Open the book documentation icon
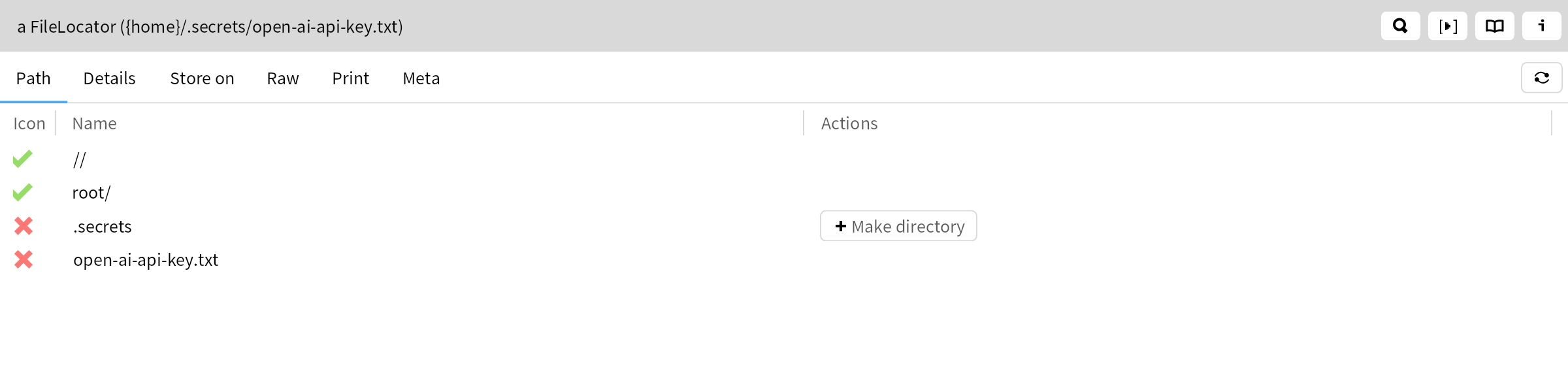This screenshot has width=1568, height=392. (1494, 26)
